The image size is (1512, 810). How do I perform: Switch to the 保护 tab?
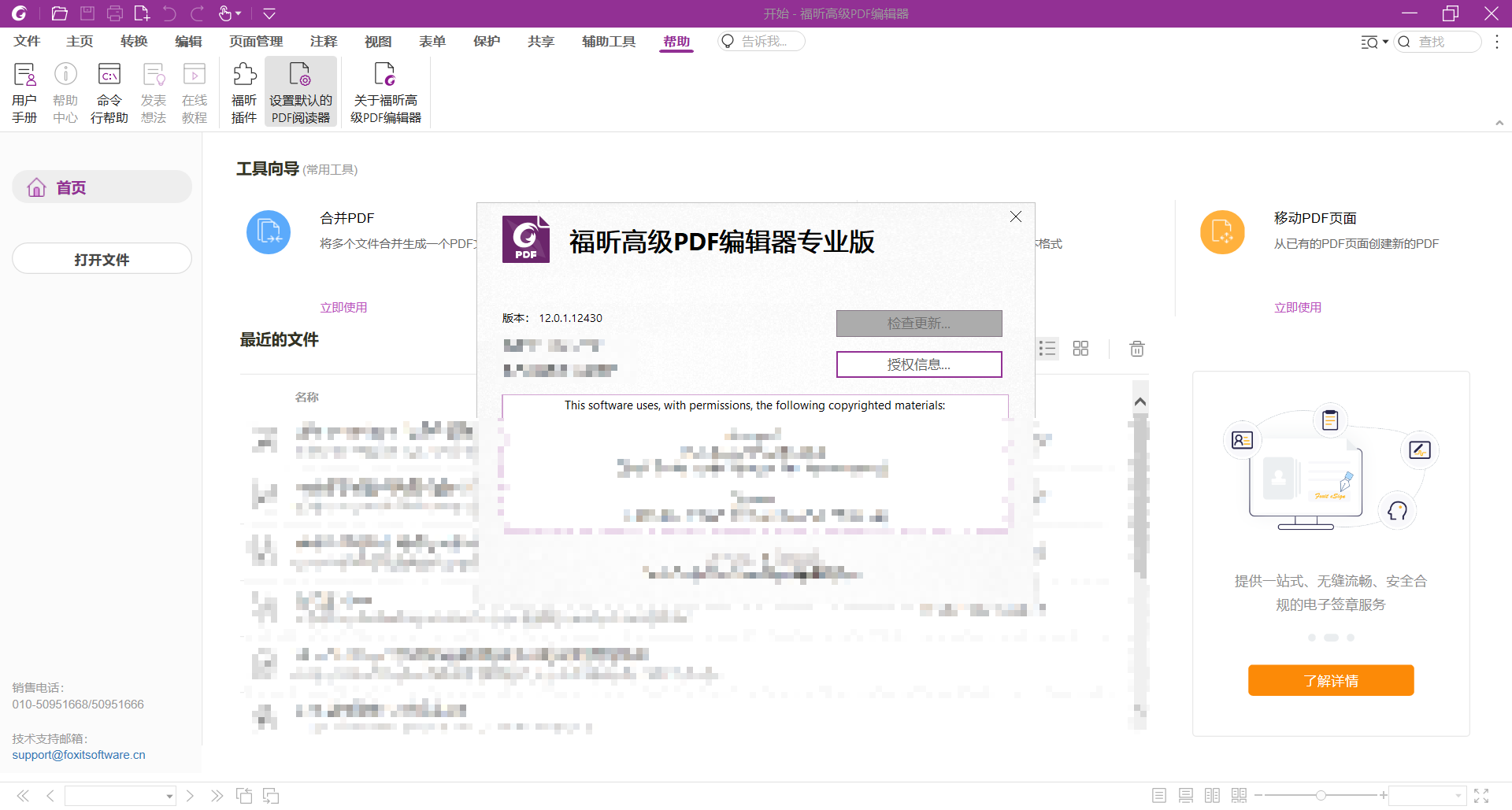pos(487,41)
